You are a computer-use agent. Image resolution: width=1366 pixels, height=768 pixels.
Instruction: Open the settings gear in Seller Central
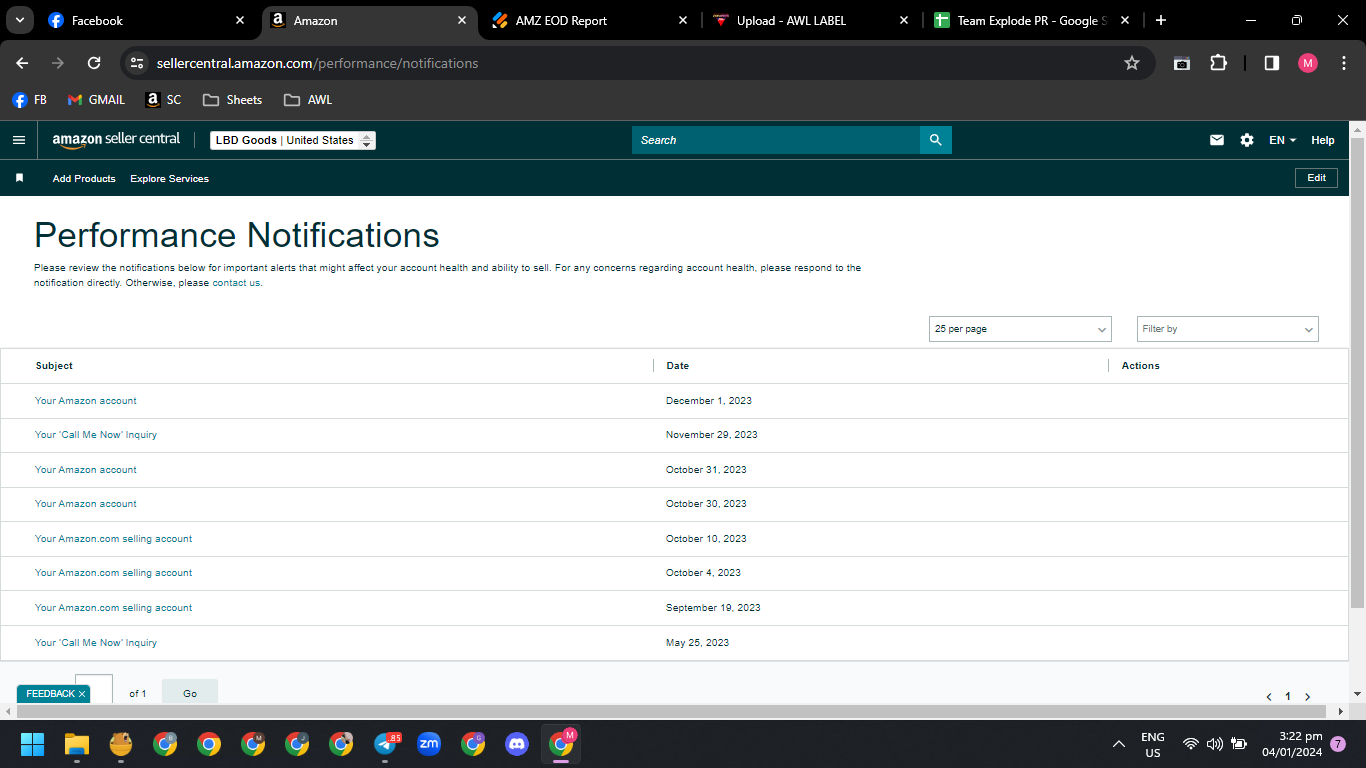tap(1247, 140)
